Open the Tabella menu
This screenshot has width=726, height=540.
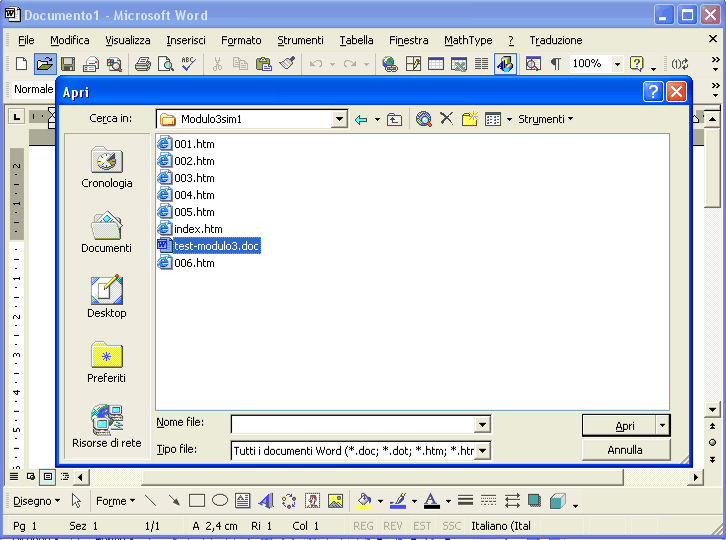point(356,40)
